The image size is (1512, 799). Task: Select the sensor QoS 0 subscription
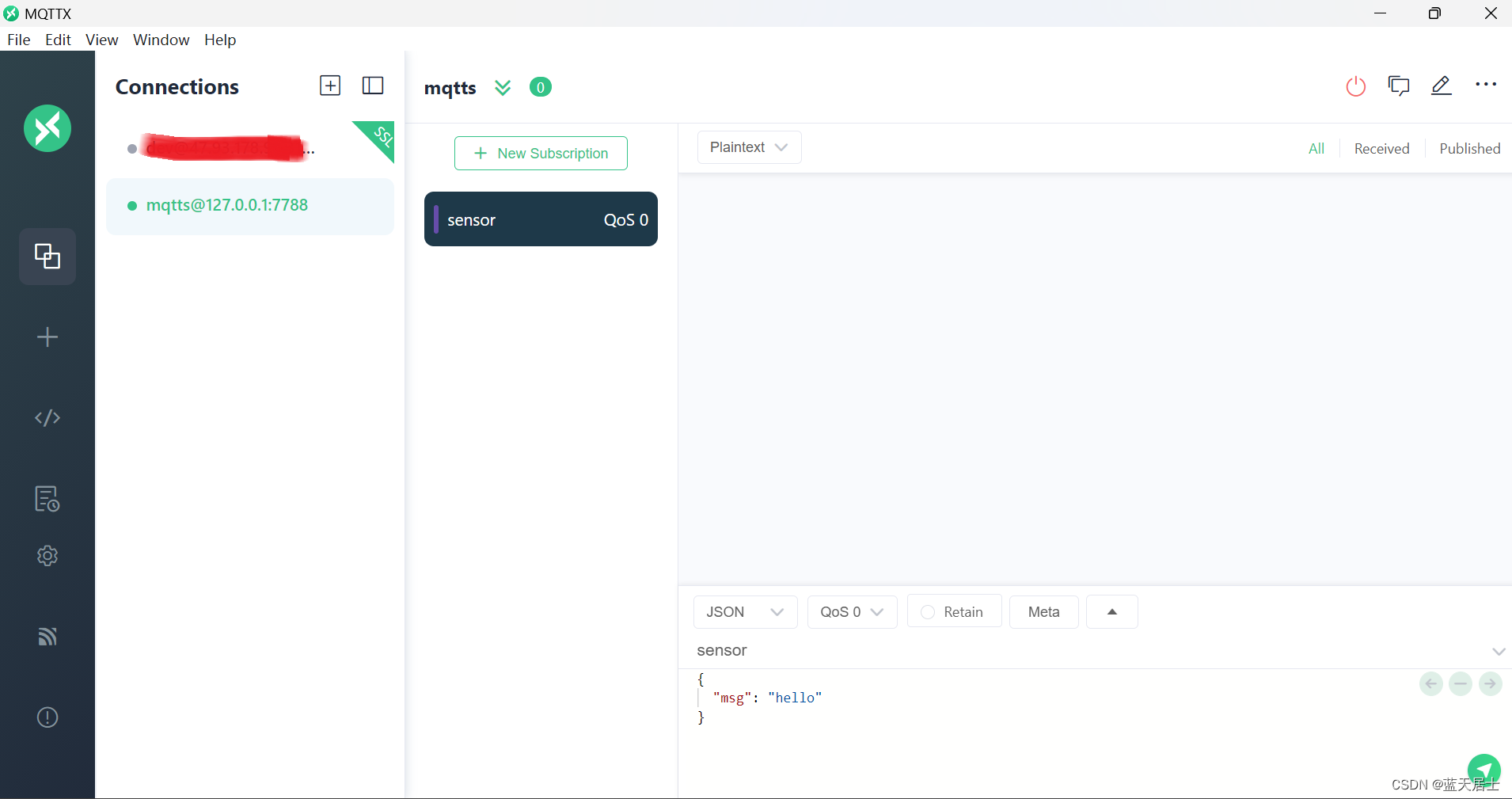(541, 219)
